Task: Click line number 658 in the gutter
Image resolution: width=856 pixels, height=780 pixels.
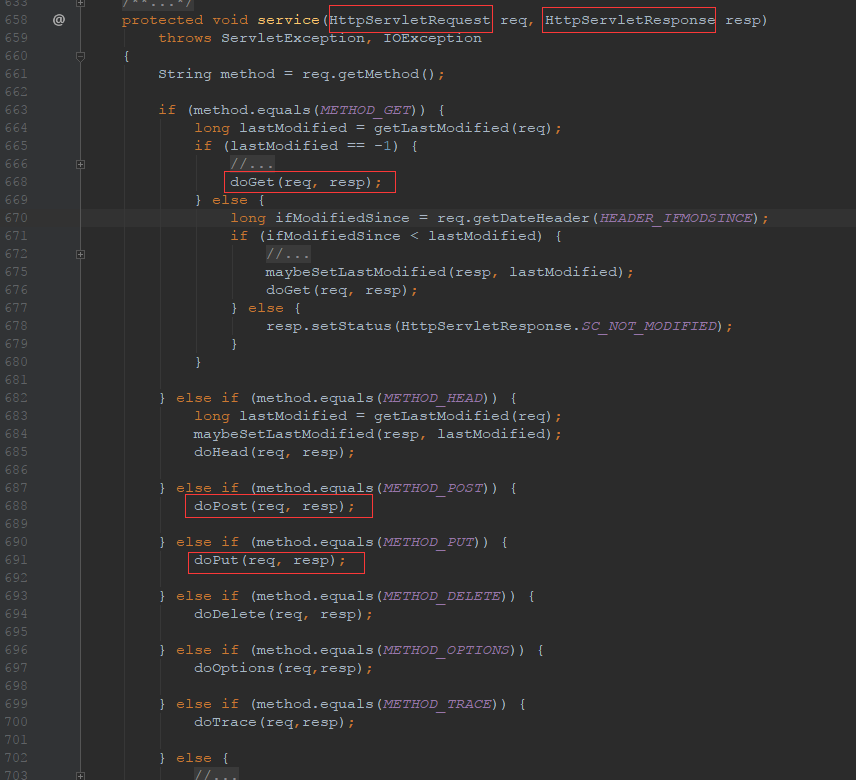Action: pos(16,20)
